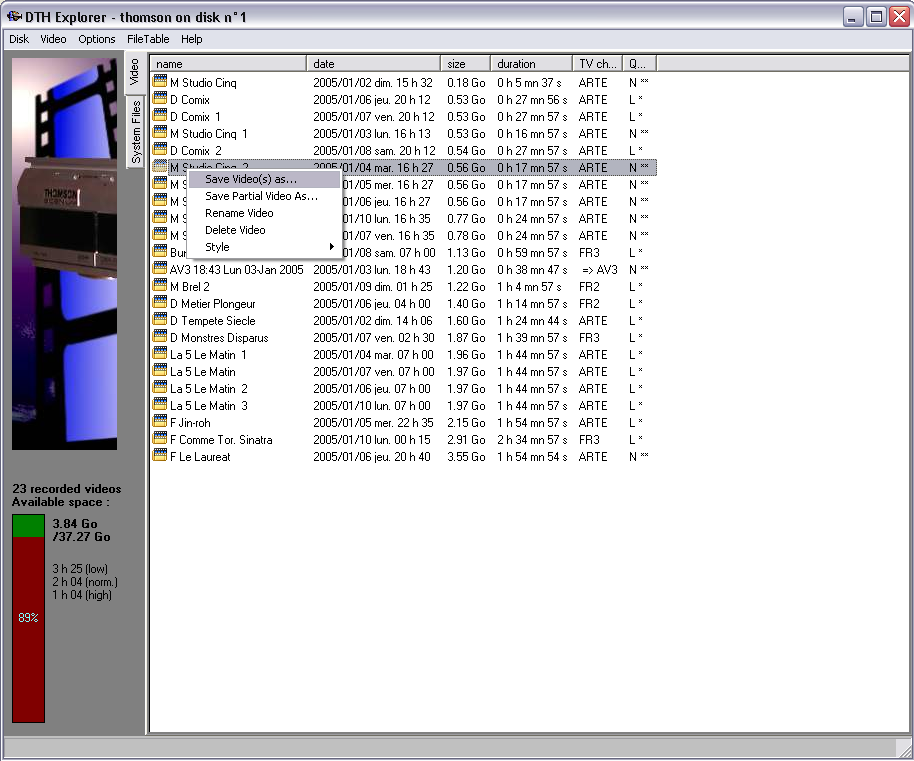
Task: Click the DTH Explorer title bar icon
Action: pos(14,16)
